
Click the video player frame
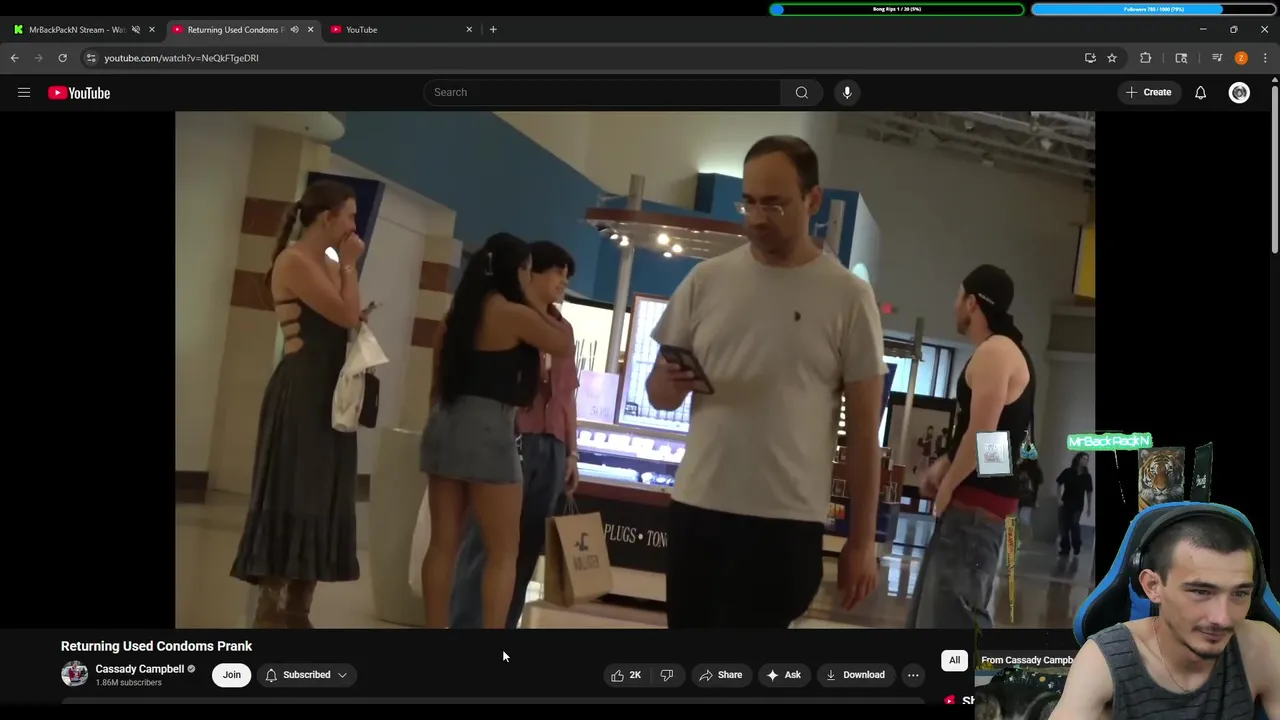[635, 370]
